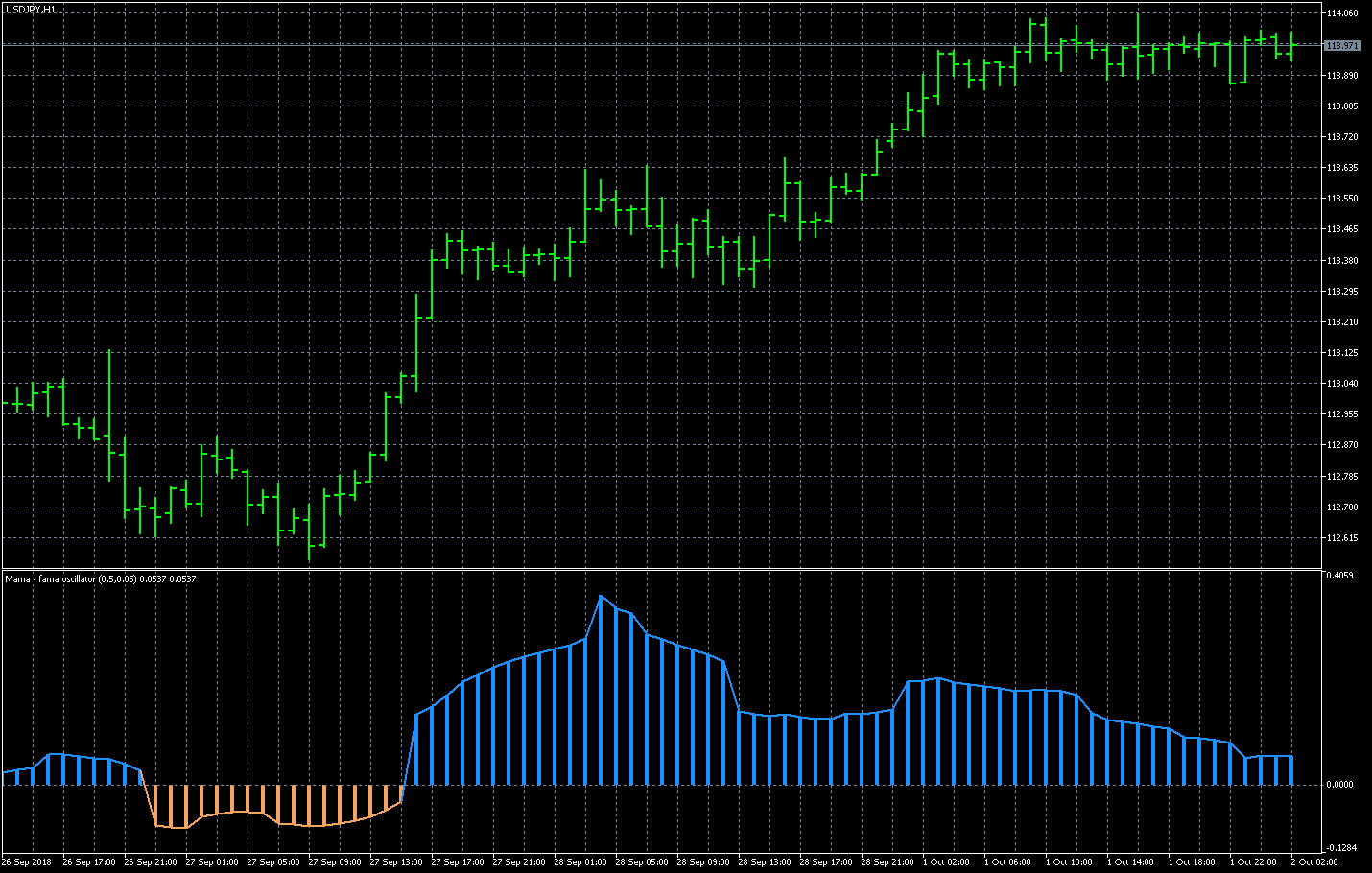This screenshot has height=873, width=1372.
Task: Click the 114.060 price scale label
Action: [x=1342, y=13]
